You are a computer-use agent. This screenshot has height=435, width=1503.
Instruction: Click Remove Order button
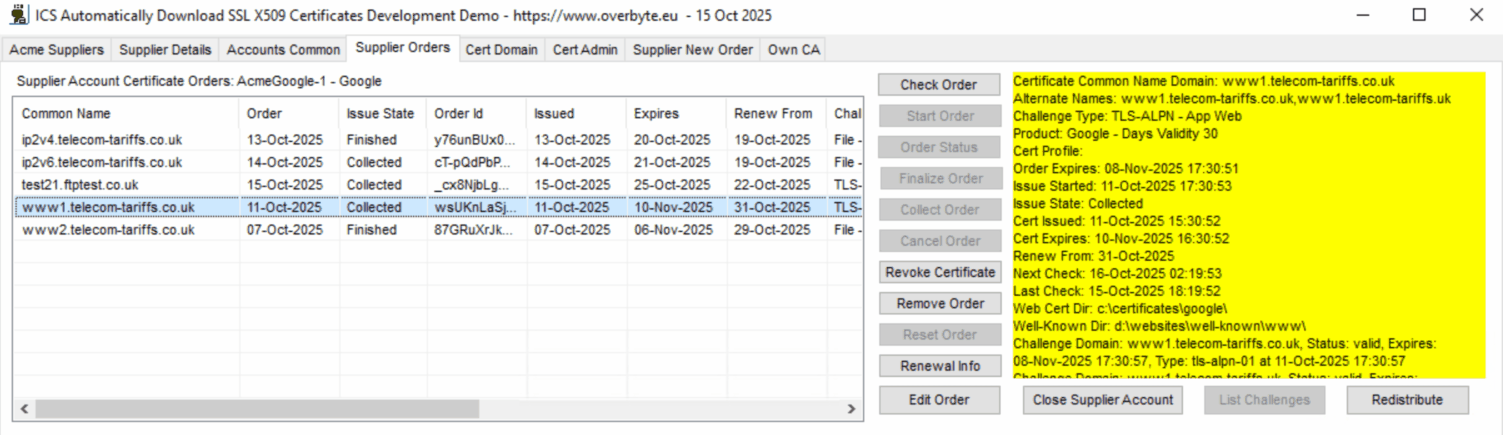[x=939, y=303]
